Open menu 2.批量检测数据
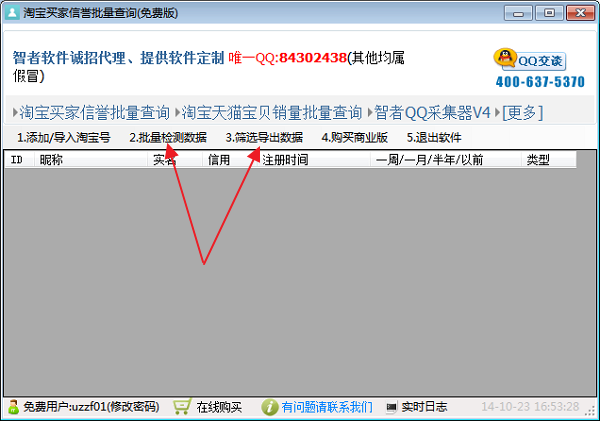Screen dimensions: 600x421 click(x=168, y=137)
